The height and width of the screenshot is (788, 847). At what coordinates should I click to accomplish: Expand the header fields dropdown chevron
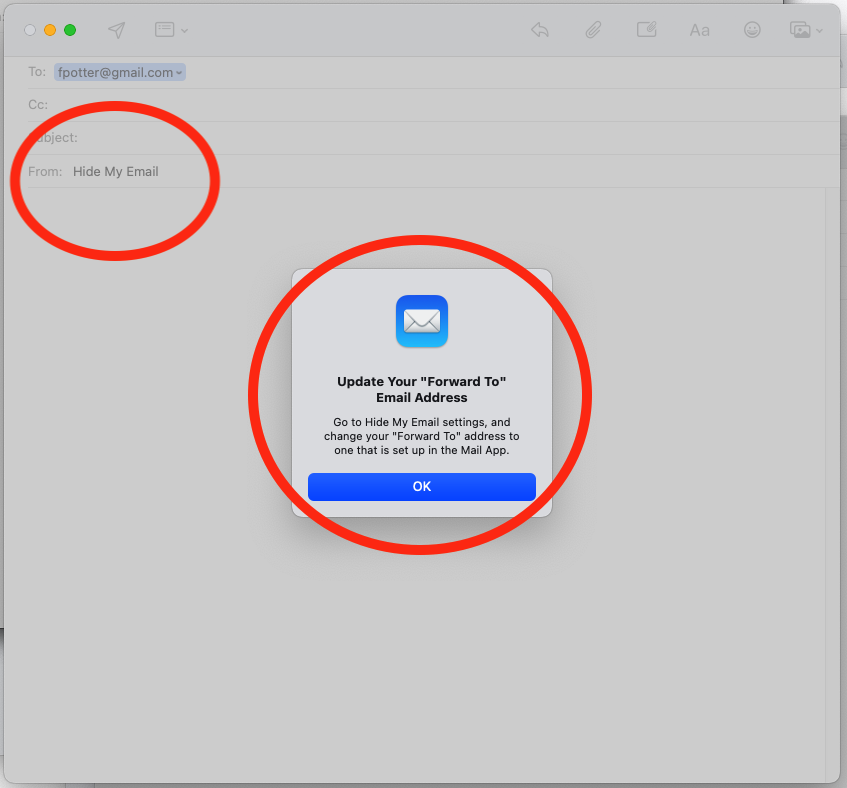[x=184, y=31]
